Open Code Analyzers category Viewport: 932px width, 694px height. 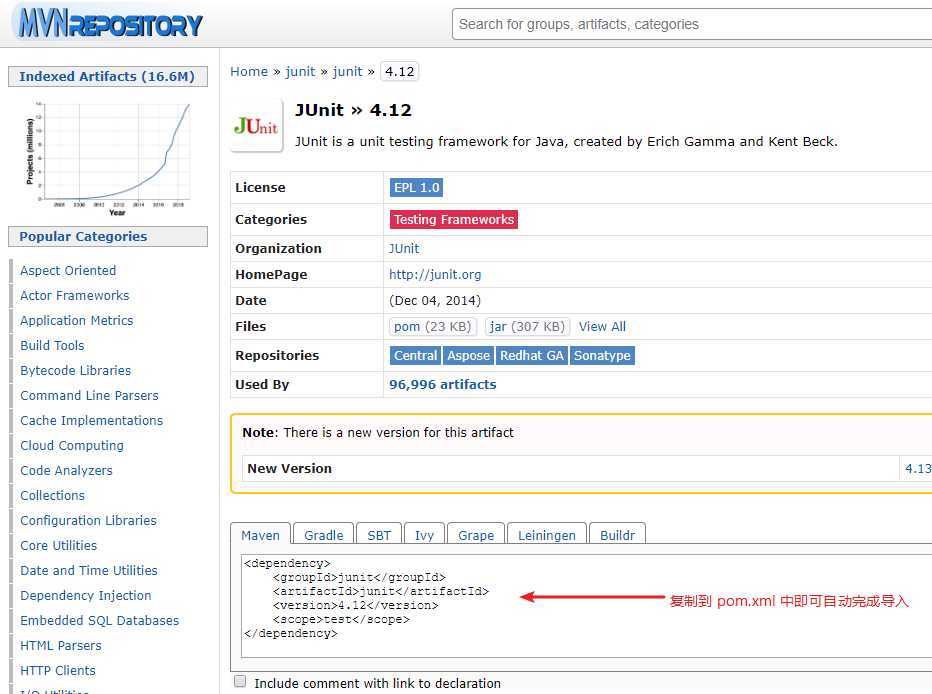[67, 470]
